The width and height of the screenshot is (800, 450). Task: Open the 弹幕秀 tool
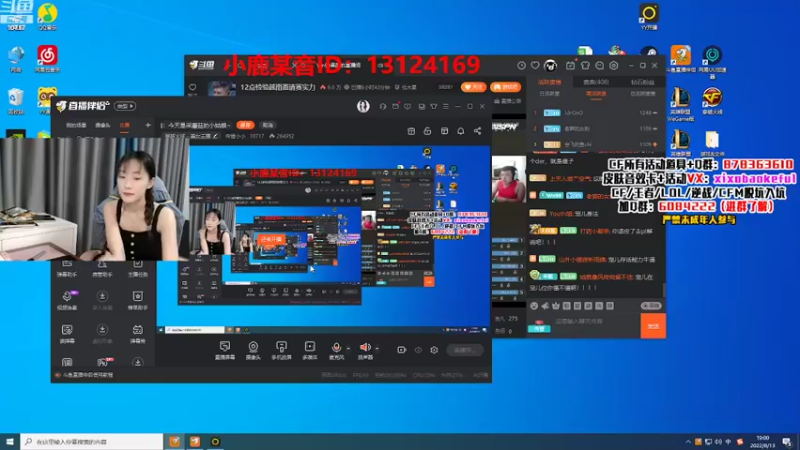coord(137,334)
